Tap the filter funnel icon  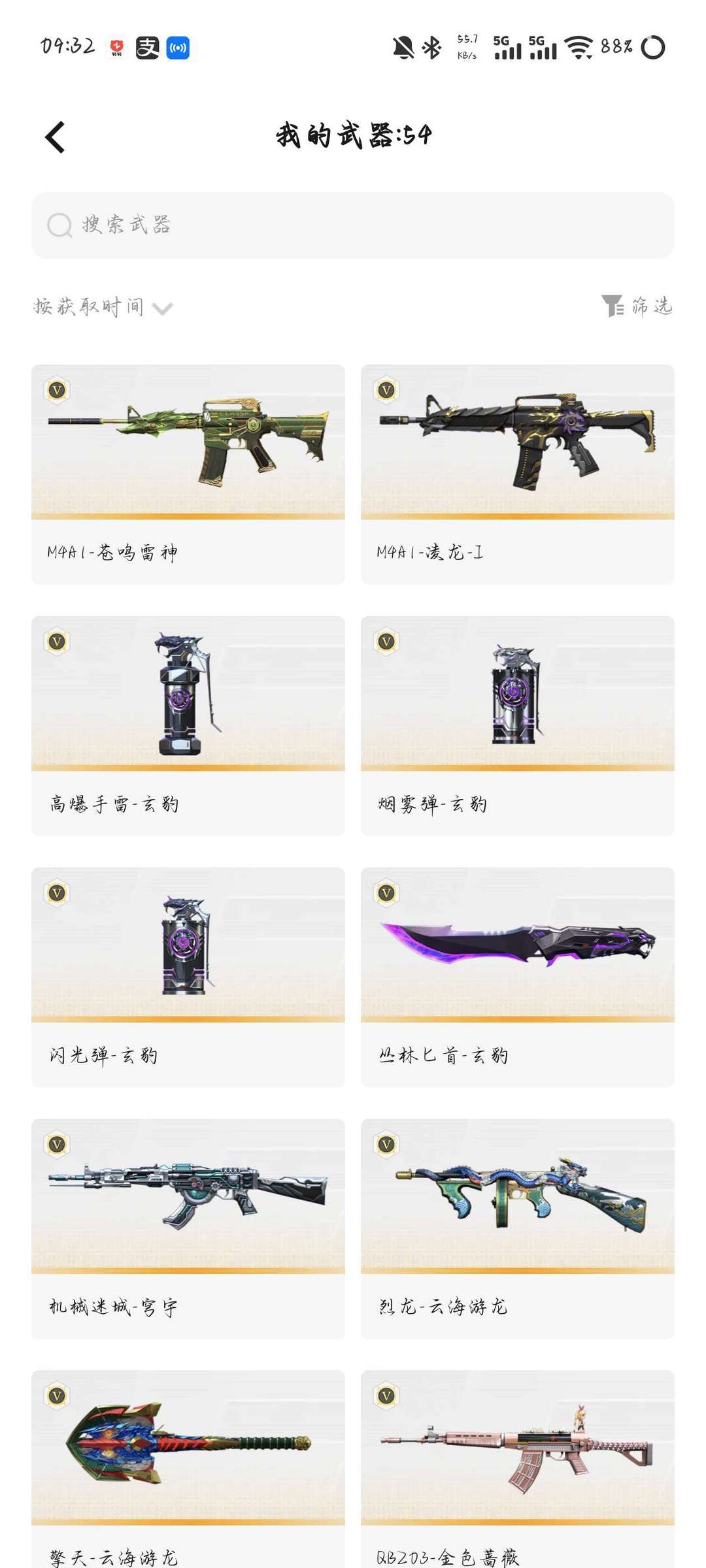coord(613,306)
